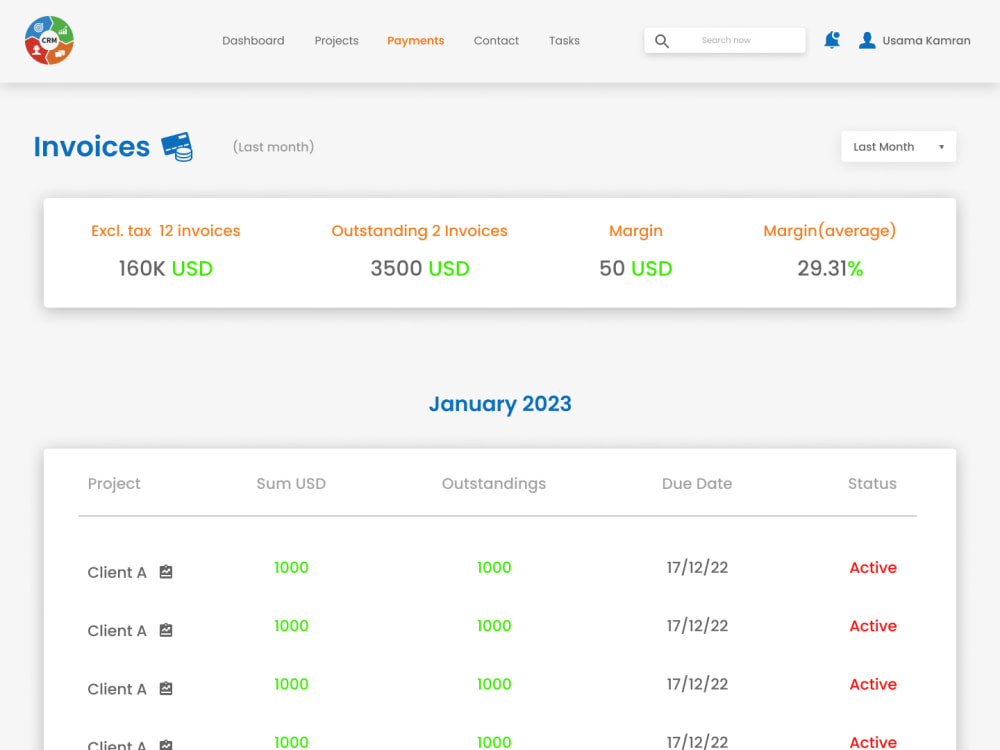Click the Usama Kamran profile icon
This screenshot has width=1000, height=750.
[x=866, y=40]
